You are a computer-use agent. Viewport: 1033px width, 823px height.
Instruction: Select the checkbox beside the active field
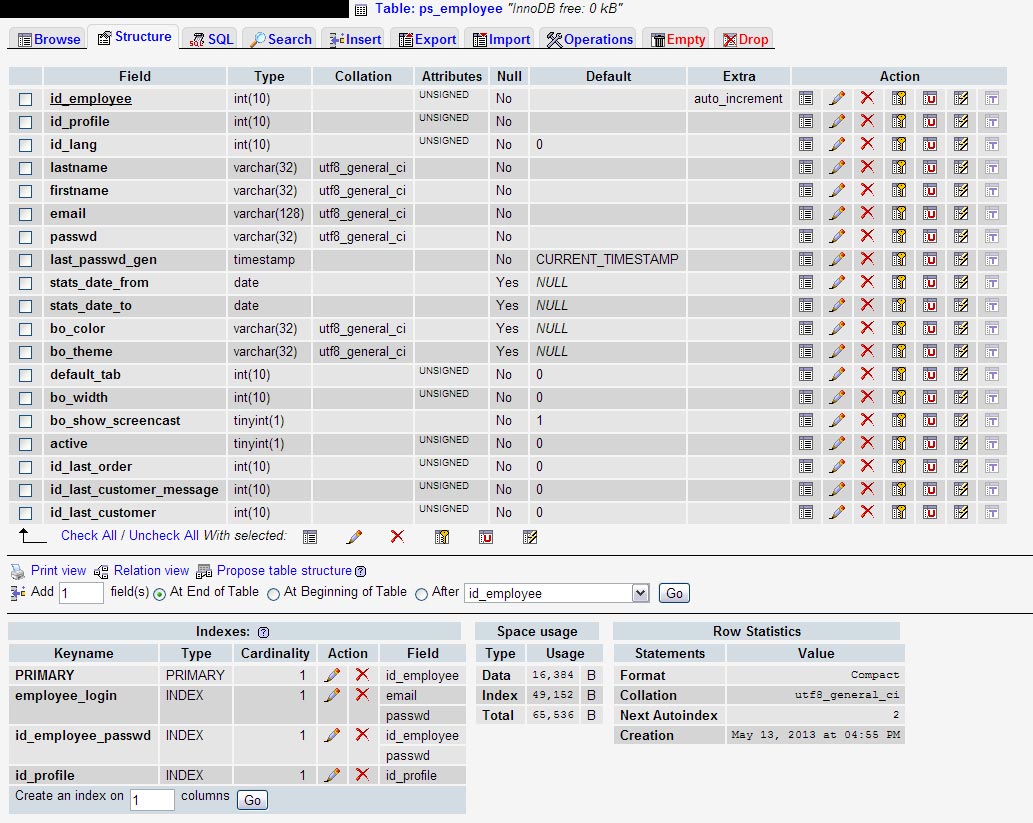(x=26, y=444)
